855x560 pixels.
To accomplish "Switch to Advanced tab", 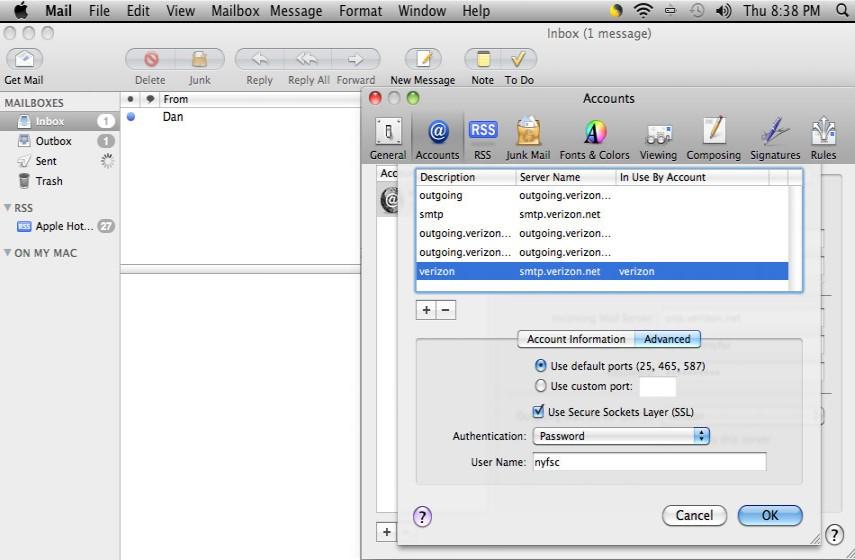I will tap(667, 339).
